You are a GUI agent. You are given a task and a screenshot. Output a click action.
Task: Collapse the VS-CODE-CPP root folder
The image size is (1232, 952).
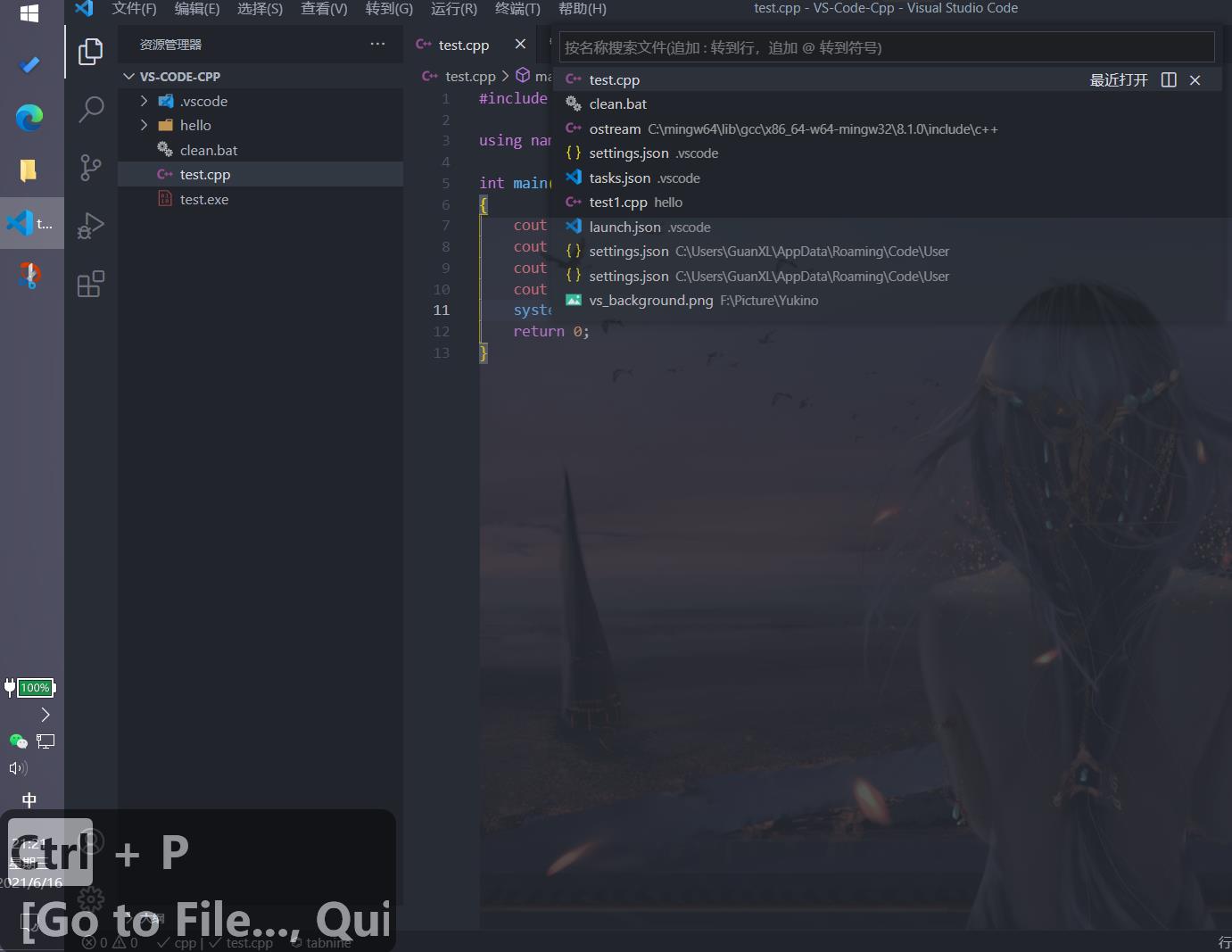pyautogui.click(x=129, y=77)
